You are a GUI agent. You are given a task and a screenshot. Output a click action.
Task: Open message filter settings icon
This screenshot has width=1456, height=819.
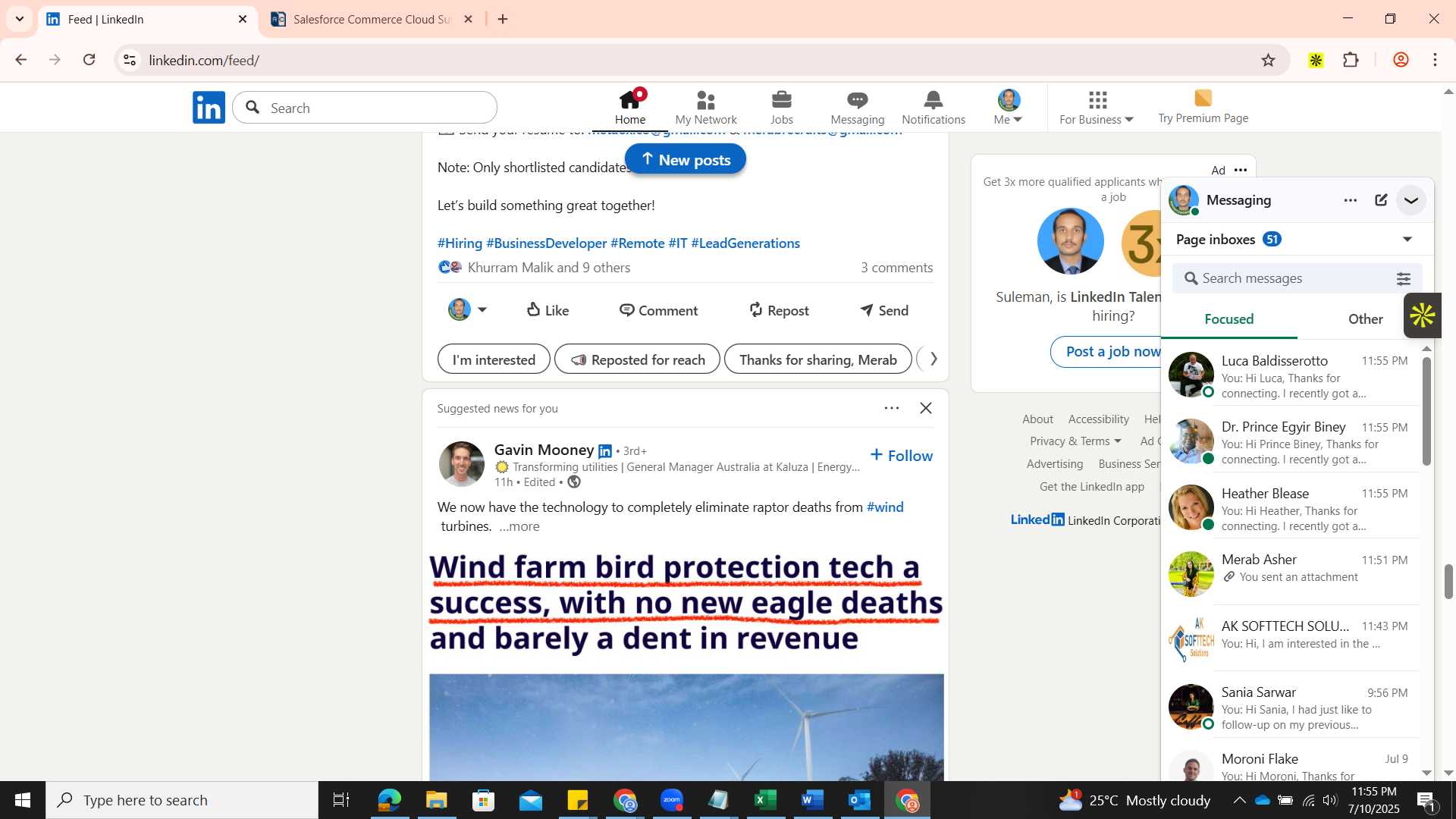(x=1404, y=279)
